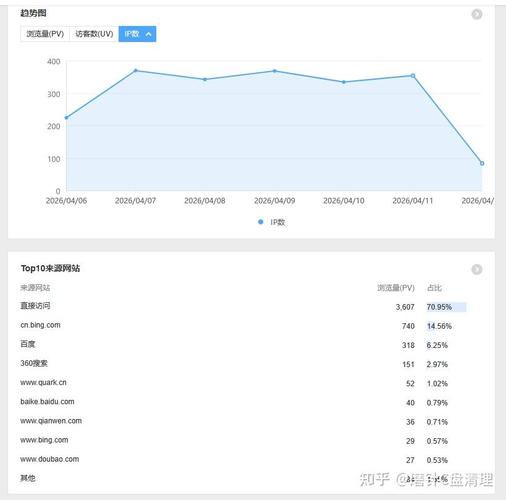Click the 400 y-axis label

54,61
